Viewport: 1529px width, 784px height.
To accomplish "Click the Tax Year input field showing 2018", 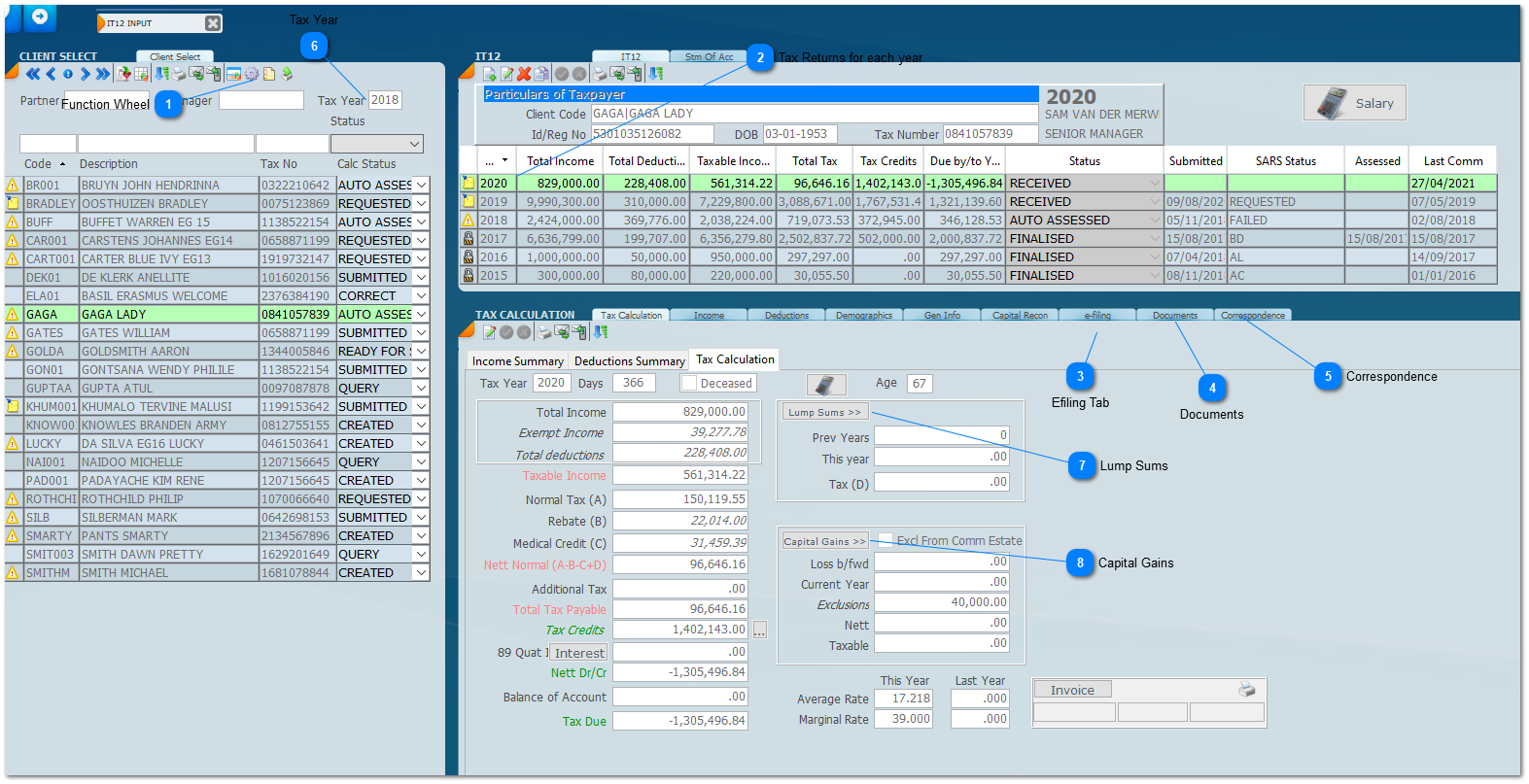I will 385,100.
